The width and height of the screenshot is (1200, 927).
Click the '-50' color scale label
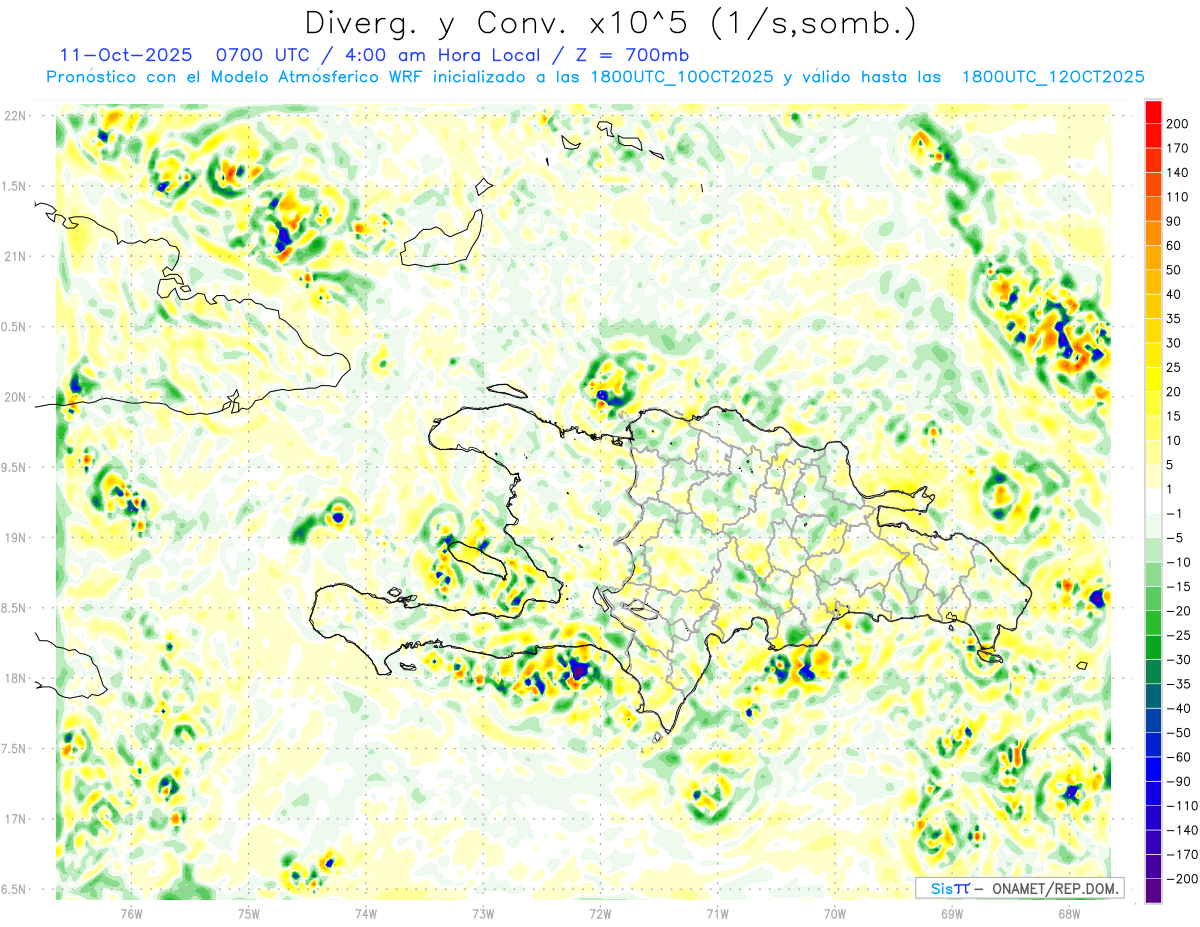(1178, 732)
